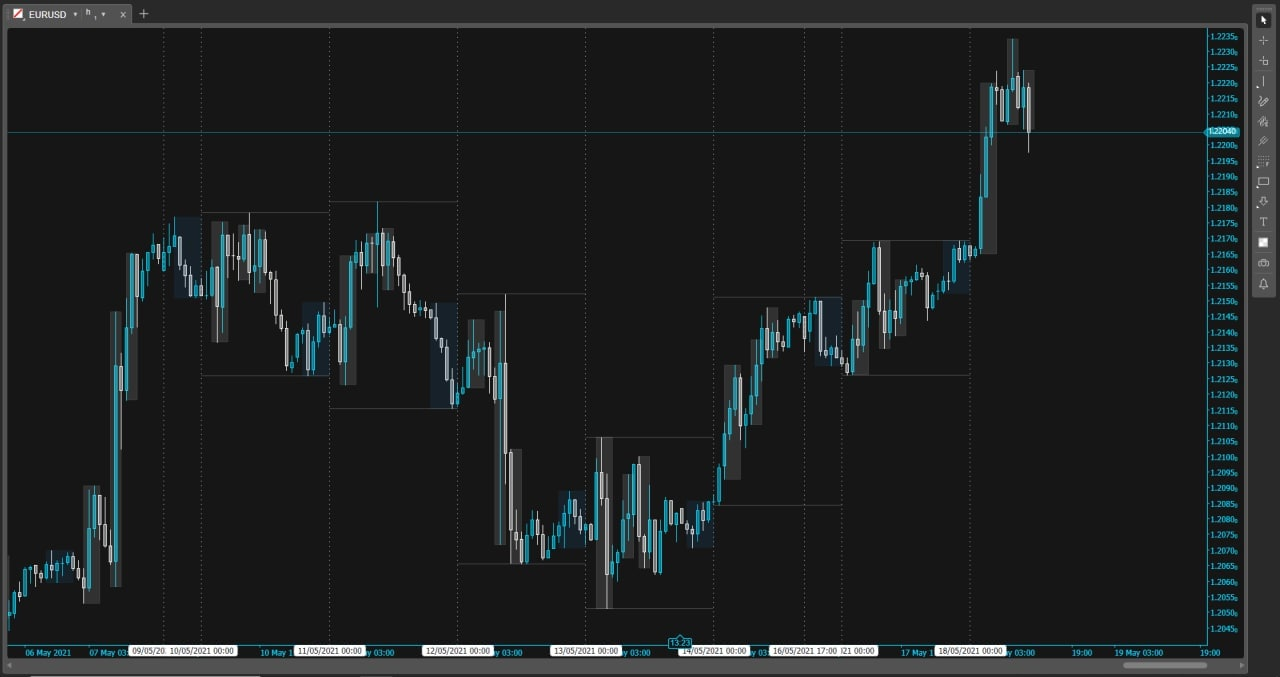Pick the Fibonacci grid tool

pyautogui.click(x=1263, y=161)
